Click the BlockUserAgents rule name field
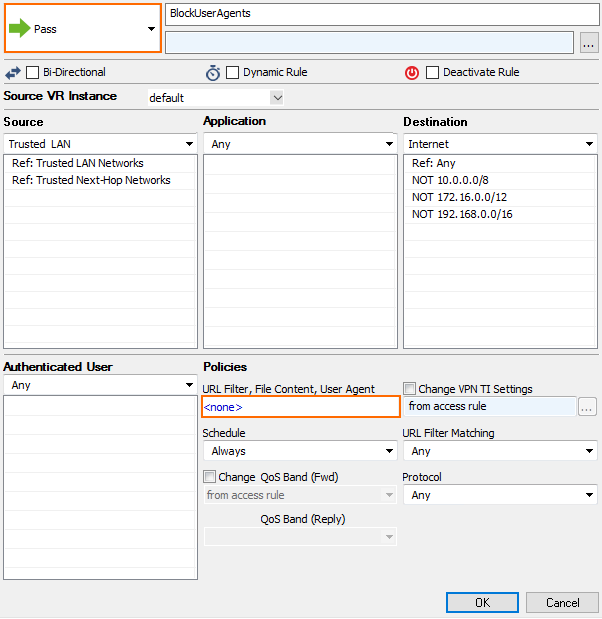This screenshot has width=602, height=619. point(382,14)
